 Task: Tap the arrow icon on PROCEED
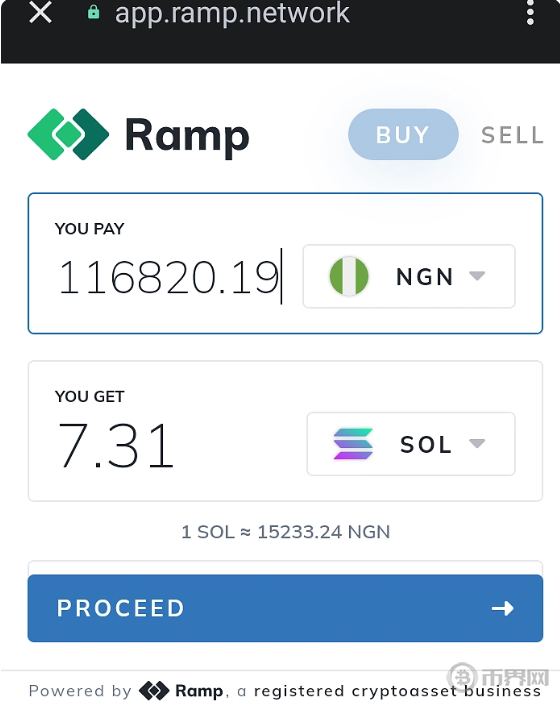tap(502, 608)
